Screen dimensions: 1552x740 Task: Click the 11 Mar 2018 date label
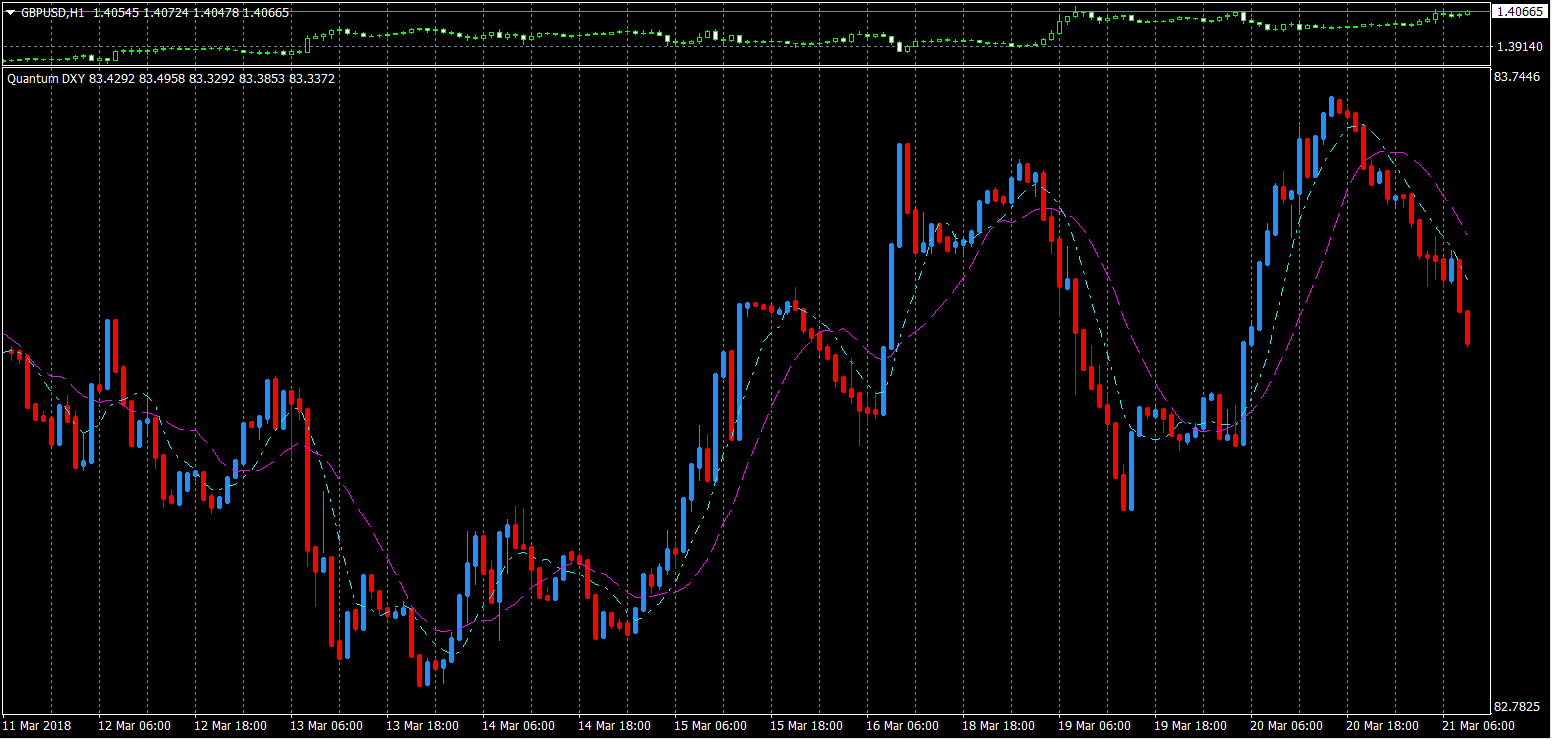point(36,725)
